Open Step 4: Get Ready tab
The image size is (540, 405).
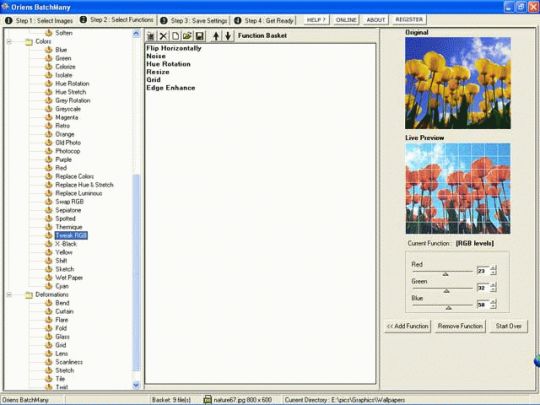[264, 21]
